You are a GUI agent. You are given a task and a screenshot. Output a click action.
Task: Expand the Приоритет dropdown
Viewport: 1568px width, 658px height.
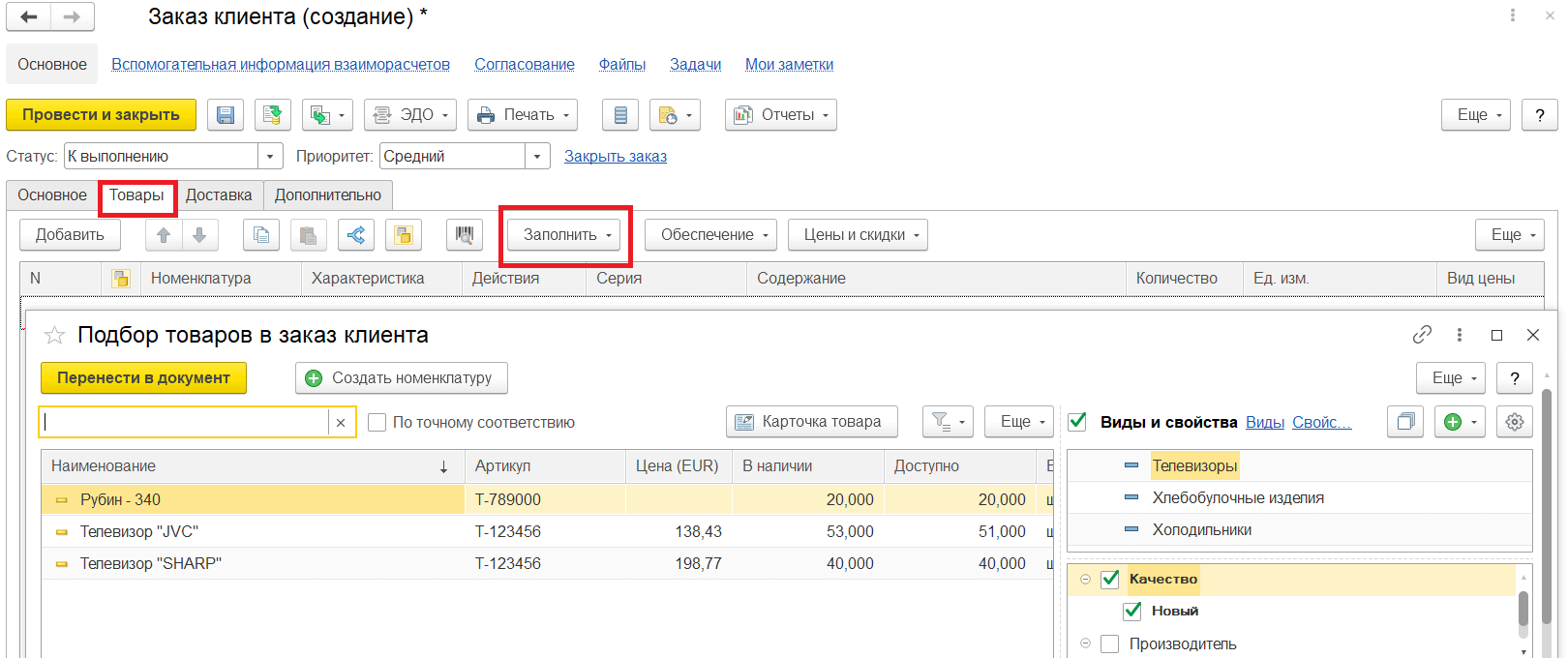pos(537,157)
